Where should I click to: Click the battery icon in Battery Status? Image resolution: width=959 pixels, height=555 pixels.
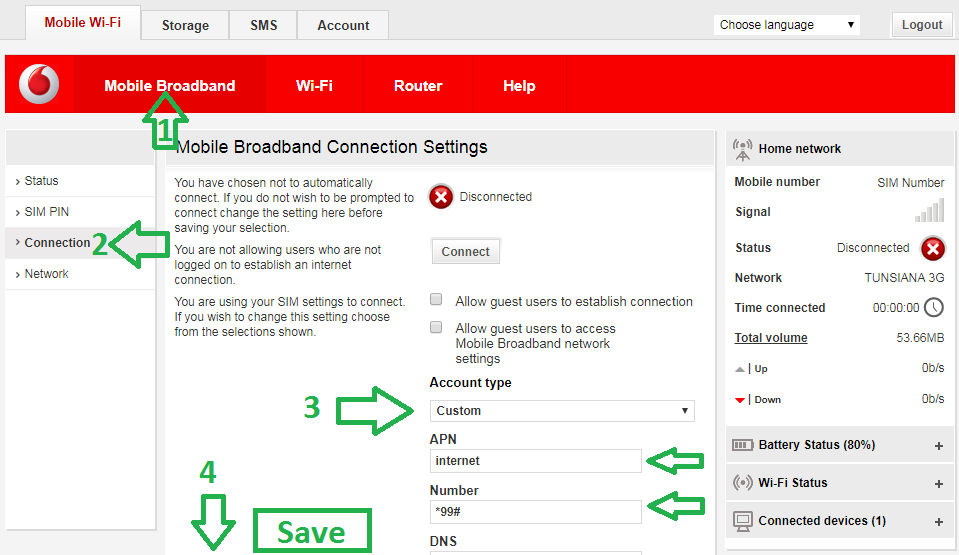[x=742, y=445]
